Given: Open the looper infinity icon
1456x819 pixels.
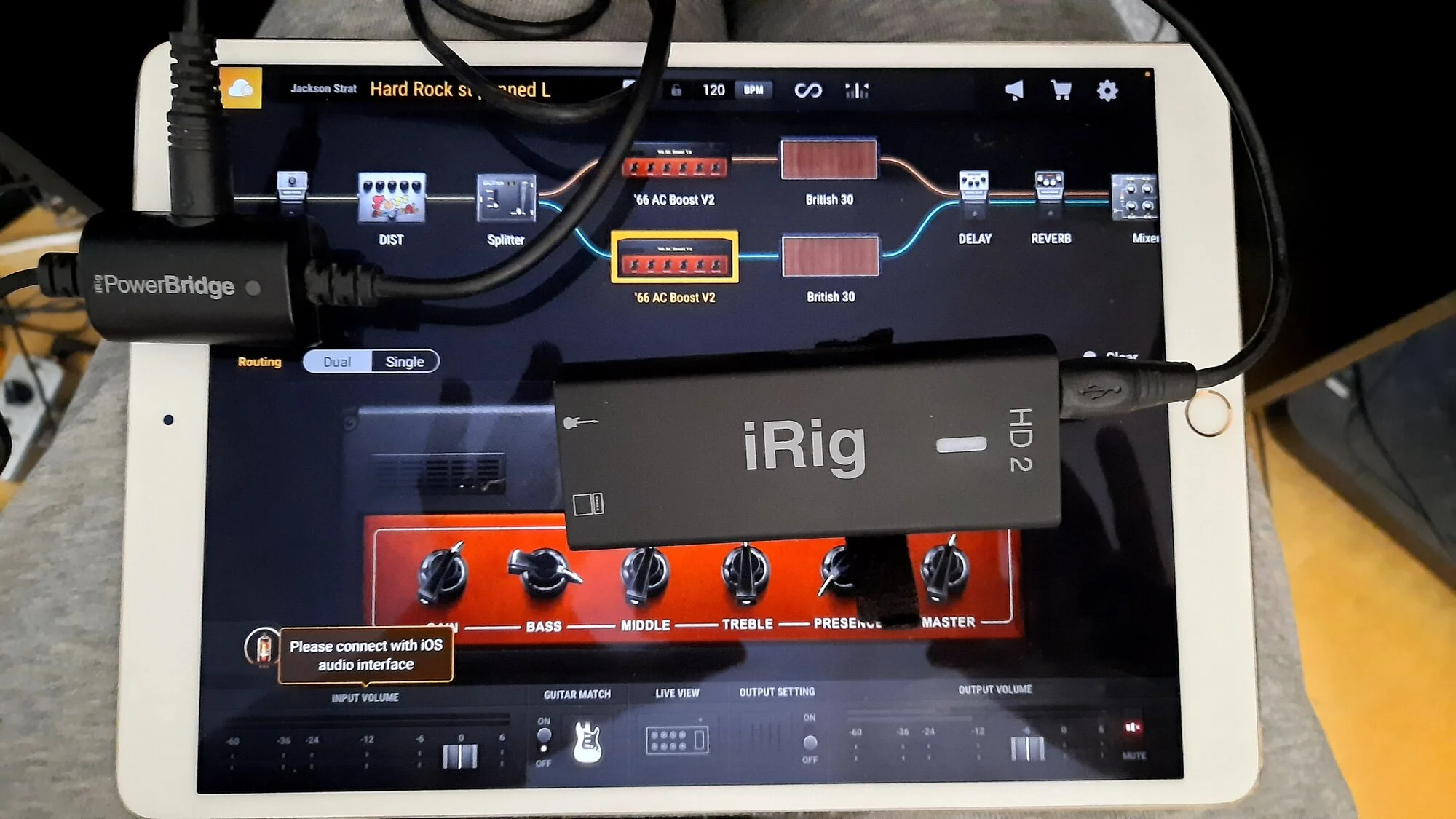Looking at the screenshot, I should point(807,90).
